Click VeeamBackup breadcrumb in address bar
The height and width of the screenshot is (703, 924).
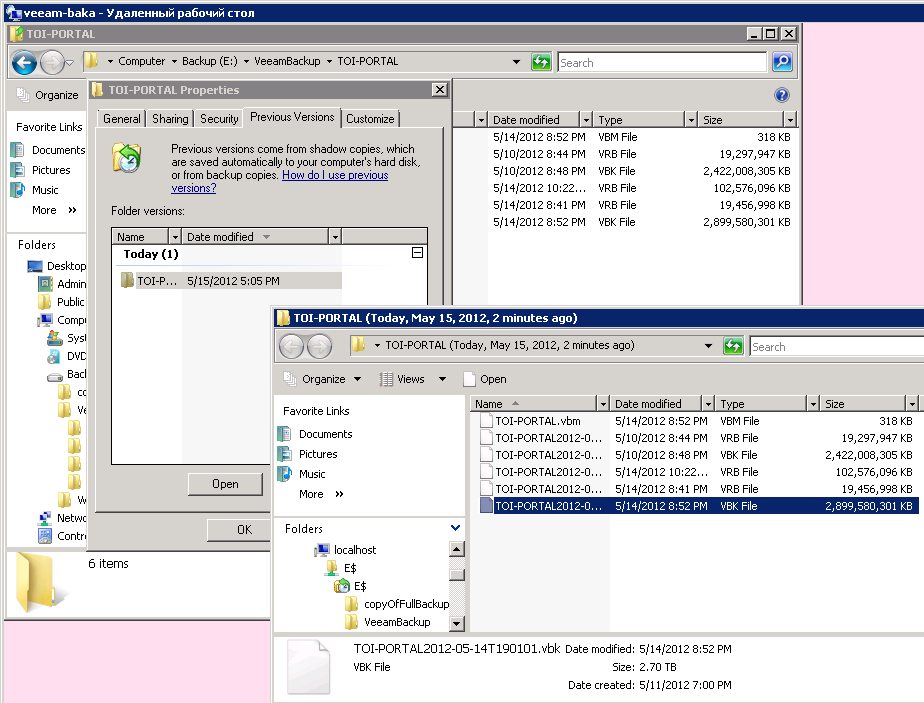288,61
